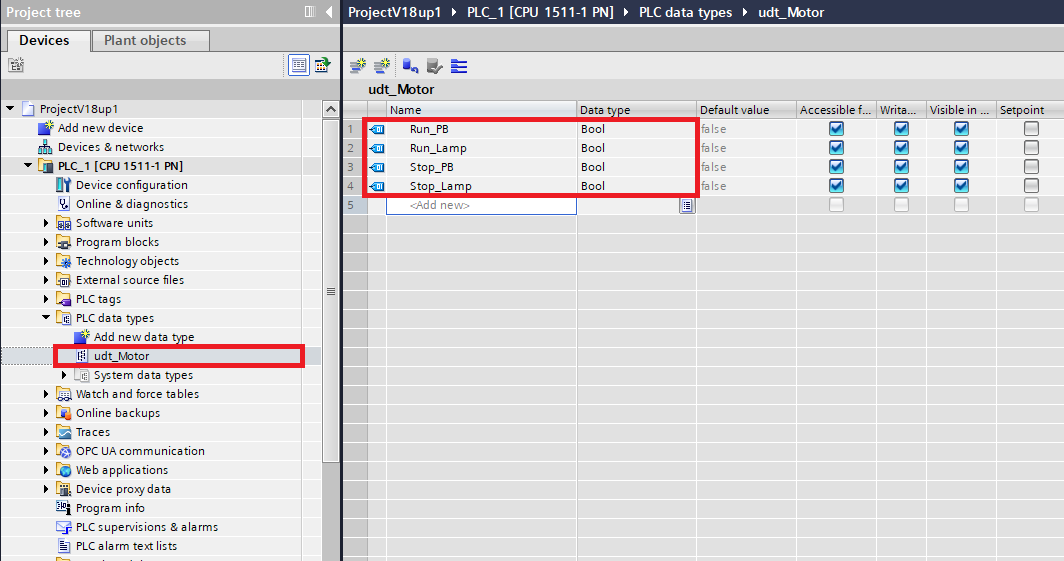Click the Data type column header
This screenshot has width=1064, height=561.
pyautogui.click(x=636, y=110)
